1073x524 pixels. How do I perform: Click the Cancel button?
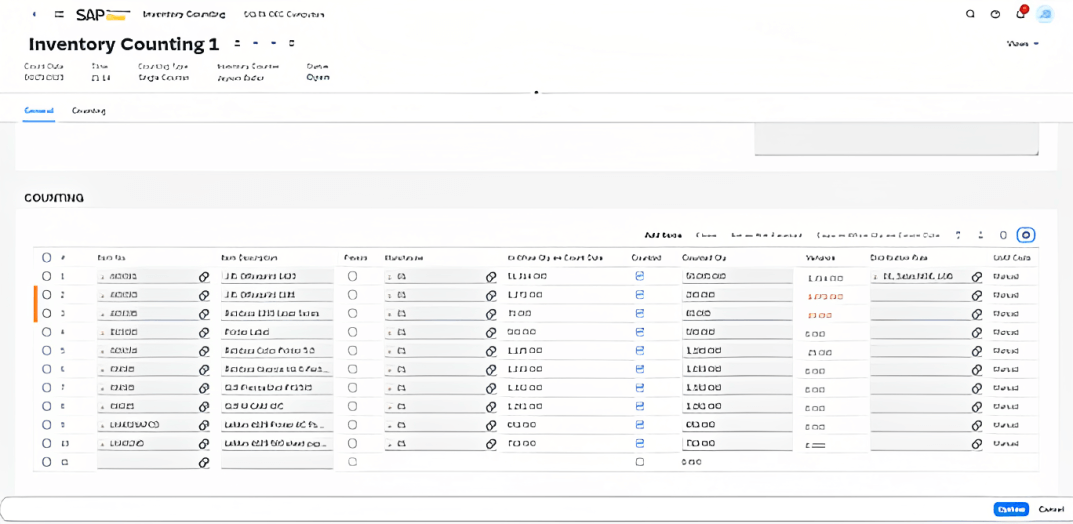coord(1051,510)
